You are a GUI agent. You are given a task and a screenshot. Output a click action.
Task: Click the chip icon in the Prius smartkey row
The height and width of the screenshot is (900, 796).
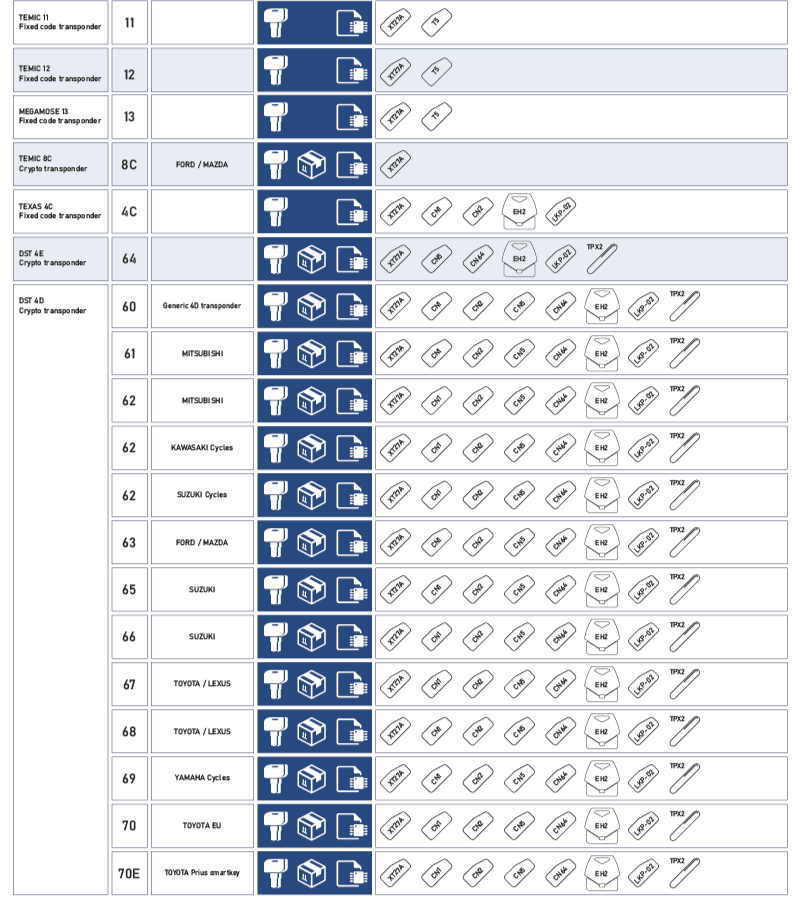click(351, 873)
